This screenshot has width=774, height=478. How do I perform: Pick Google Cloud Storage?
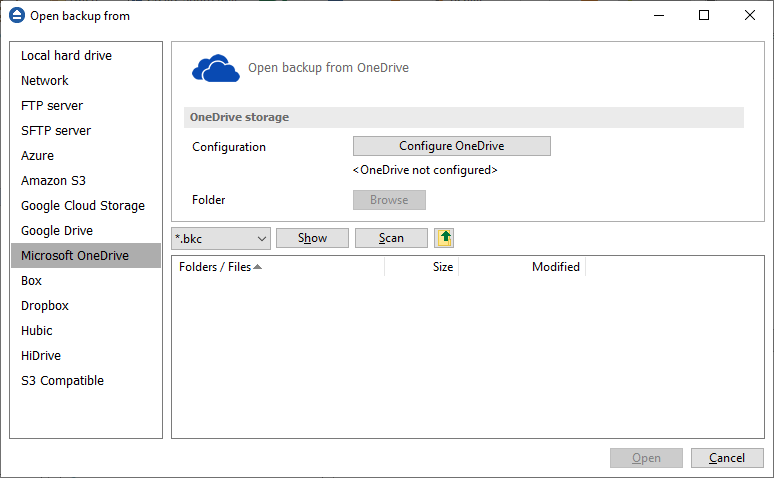[x=86, y=205]
